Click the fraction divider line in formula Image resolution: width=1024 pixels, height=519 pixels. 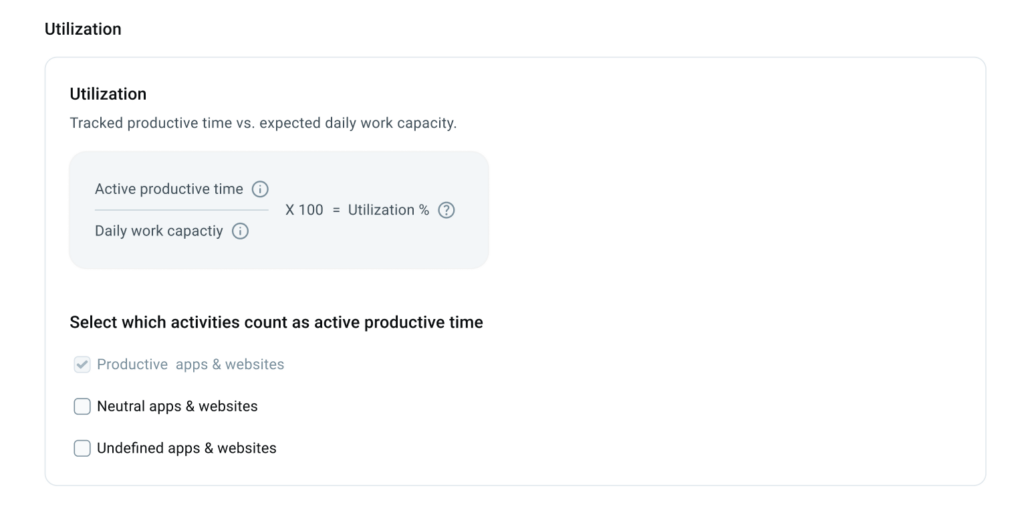pos(182,210)
